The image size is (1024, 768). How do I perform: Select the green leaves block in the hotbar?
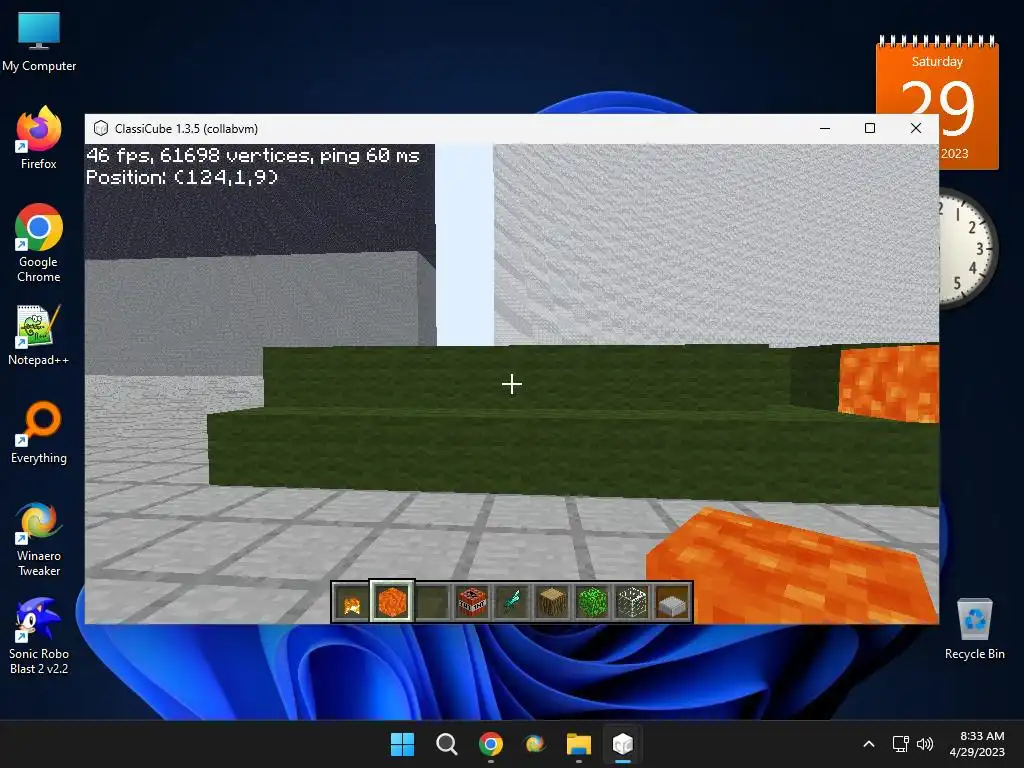tap(592, 602)
